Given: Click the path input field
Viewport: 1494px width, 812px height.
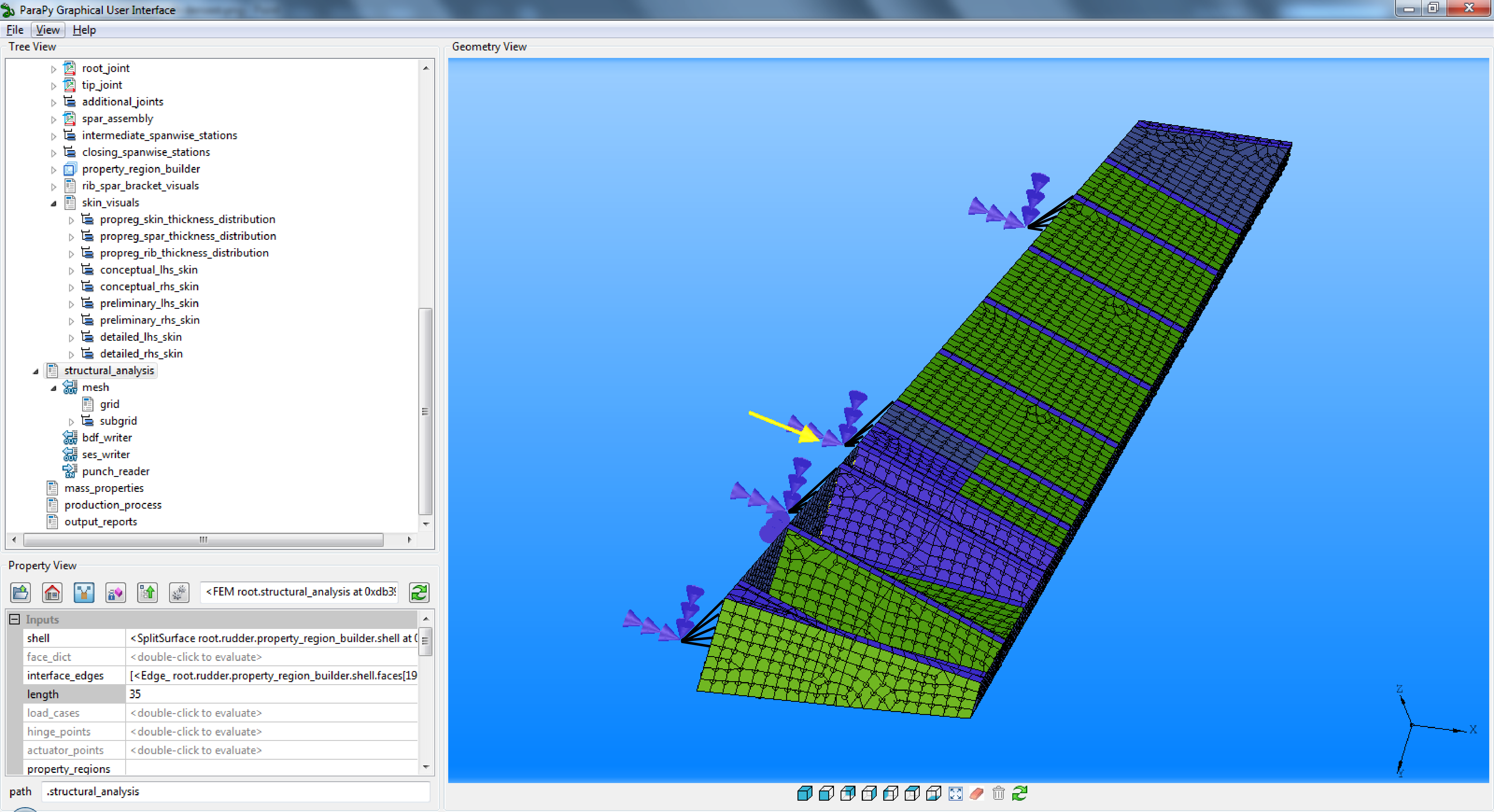Looking at the screenshot, I should coord(235,791).
